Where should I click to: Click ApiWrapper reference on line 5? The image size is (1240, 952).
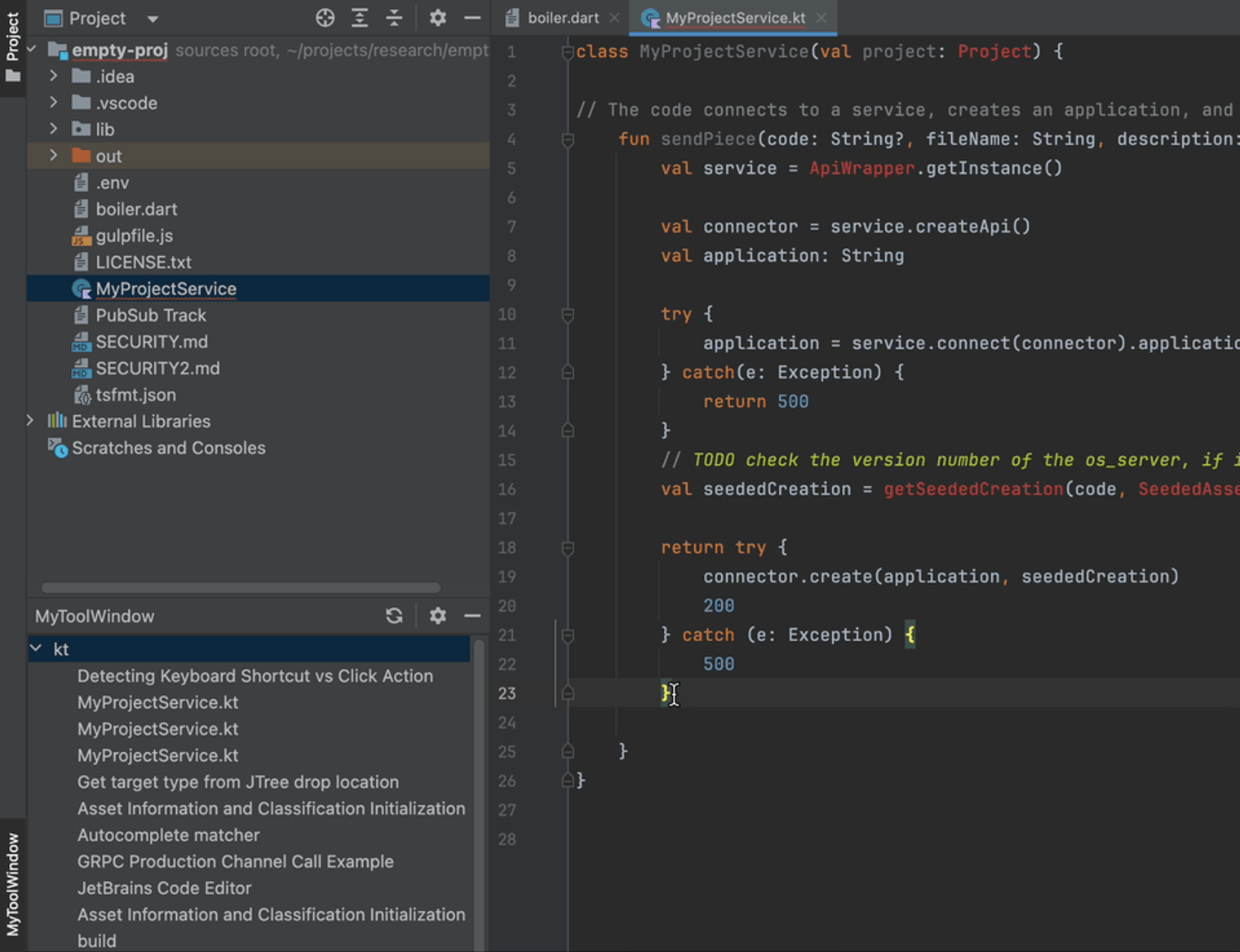(x=862, y=168)
